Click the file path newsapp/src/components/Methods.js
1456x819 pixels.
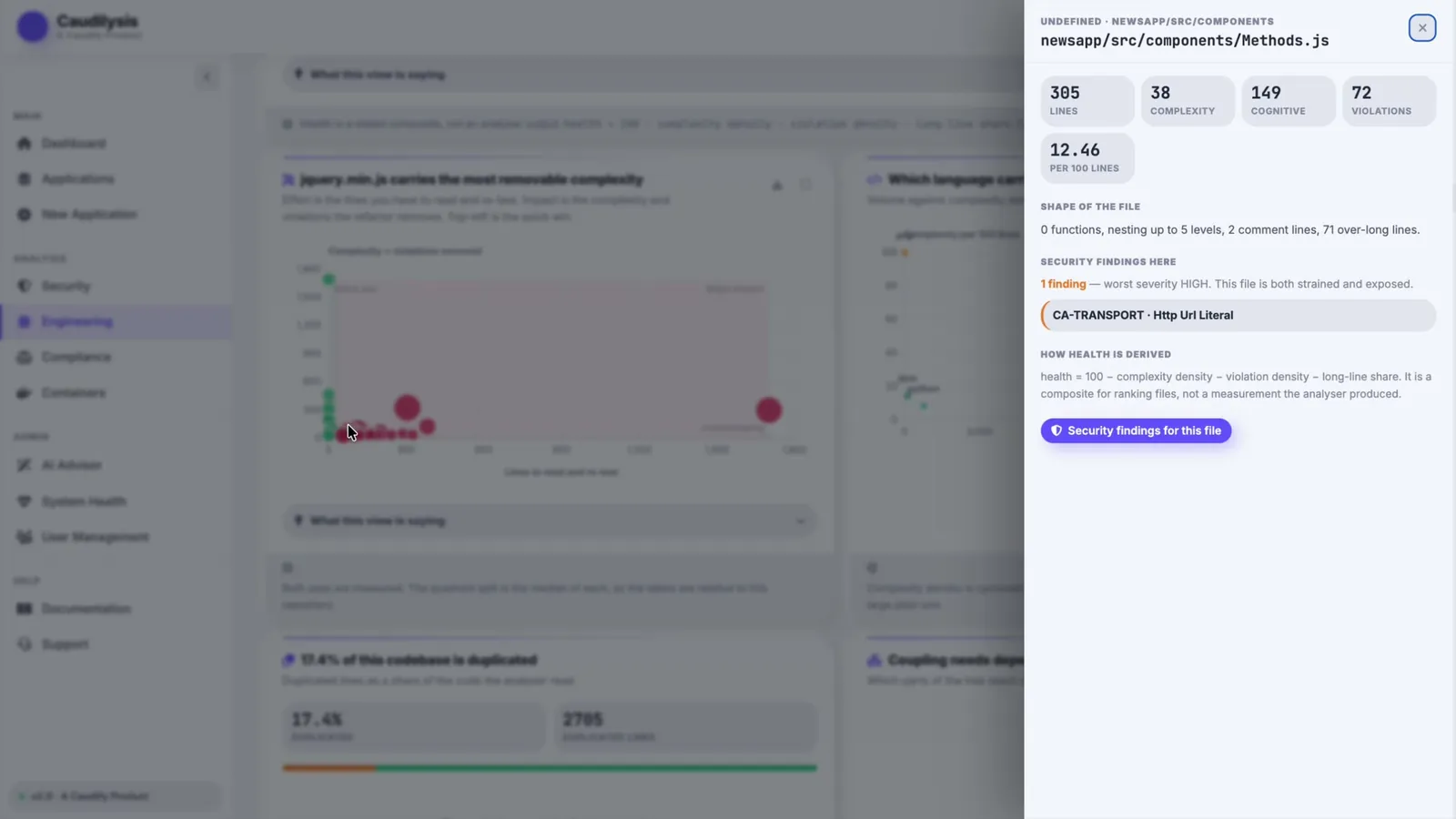(1185, 41)
